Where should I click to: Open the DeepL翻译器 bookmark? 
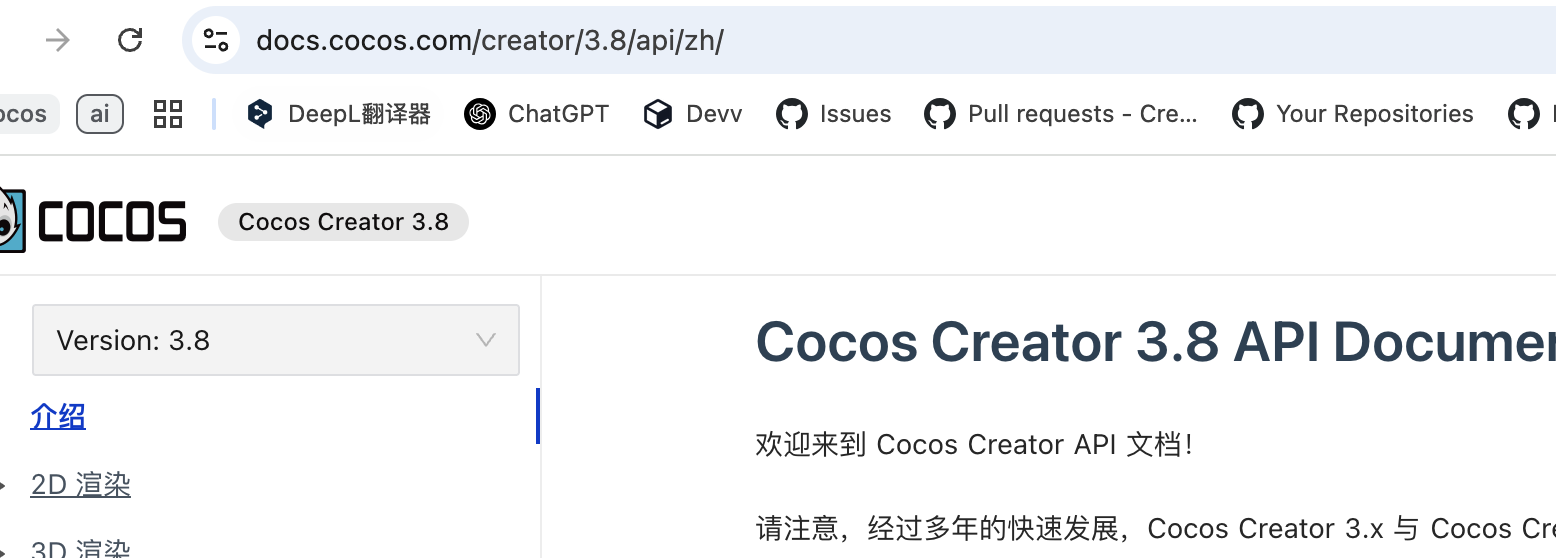tap(339, 114)
